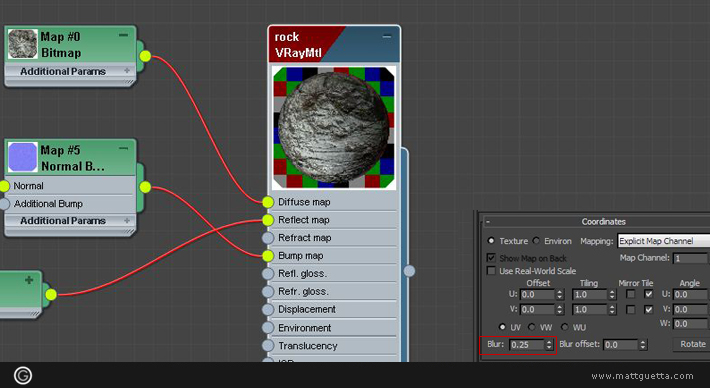Viewport: 710px width, 388px height.
Task: Click the Map #5 output socket
Action: coord(145,187)
